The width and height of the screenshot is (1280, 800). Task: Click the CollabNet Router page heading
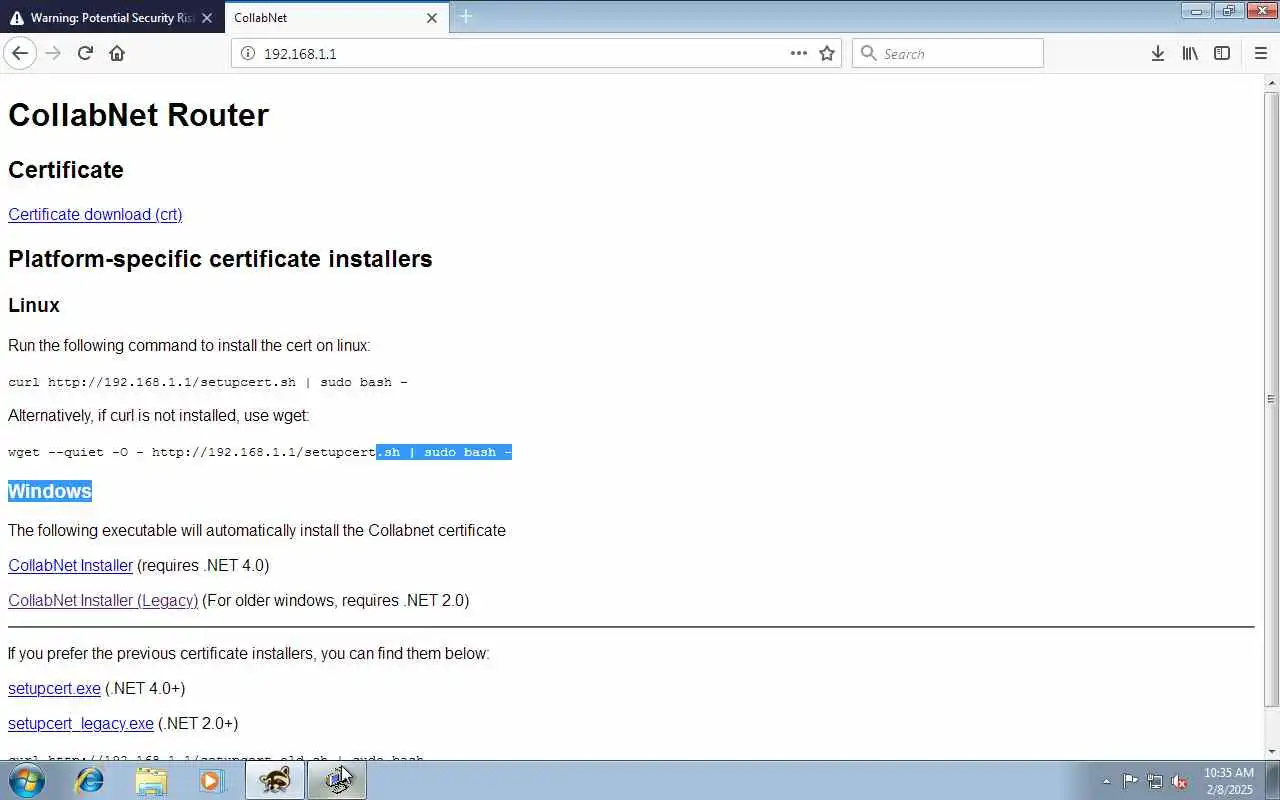[x=138, y=115]
